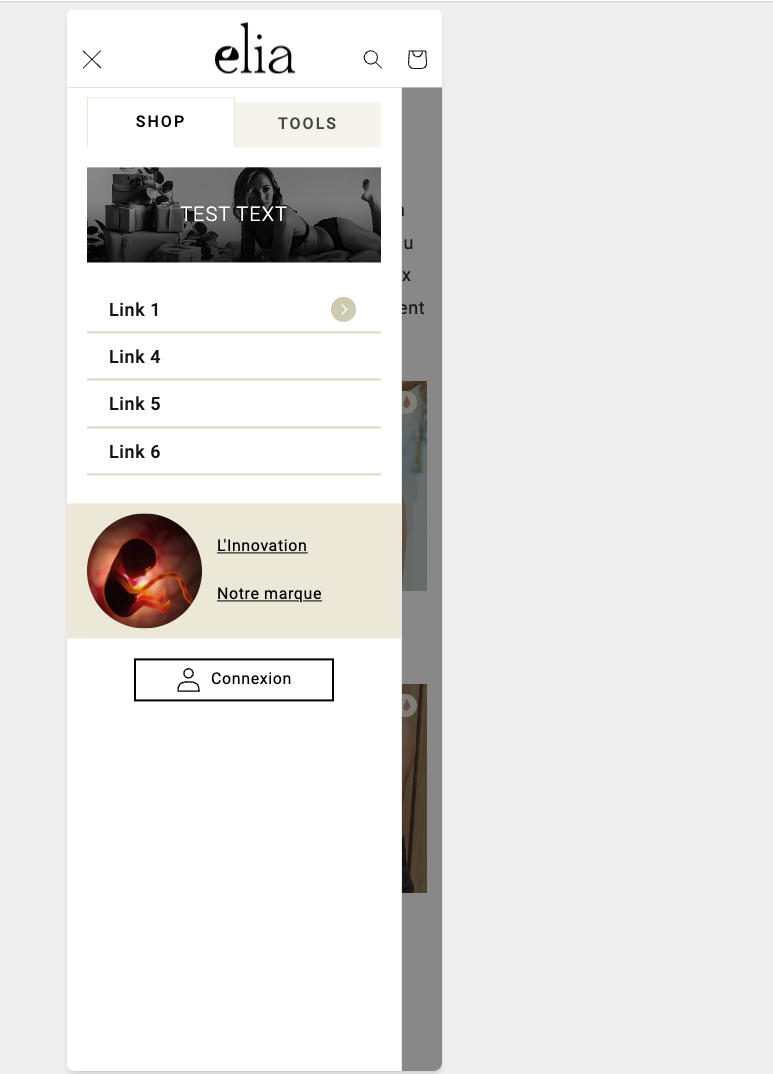Click droplet badge on upper product image
Viewport: 773px width, 1074px height.
pyautogui.click(x=407, y=402)
